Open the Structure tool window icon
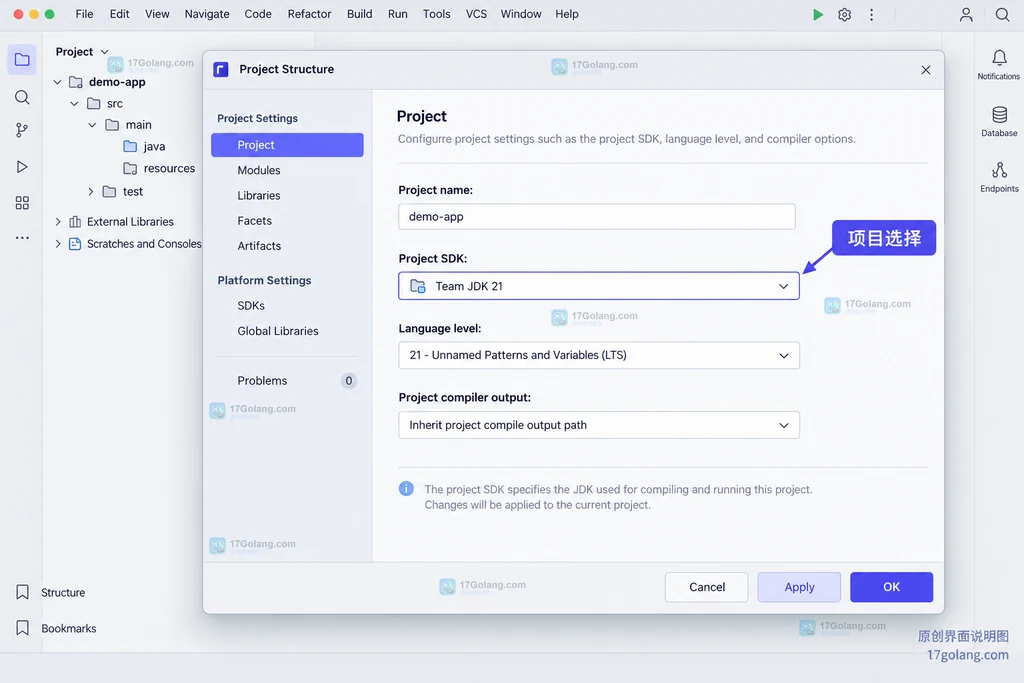1024x683 pixels. click(22, 592)
